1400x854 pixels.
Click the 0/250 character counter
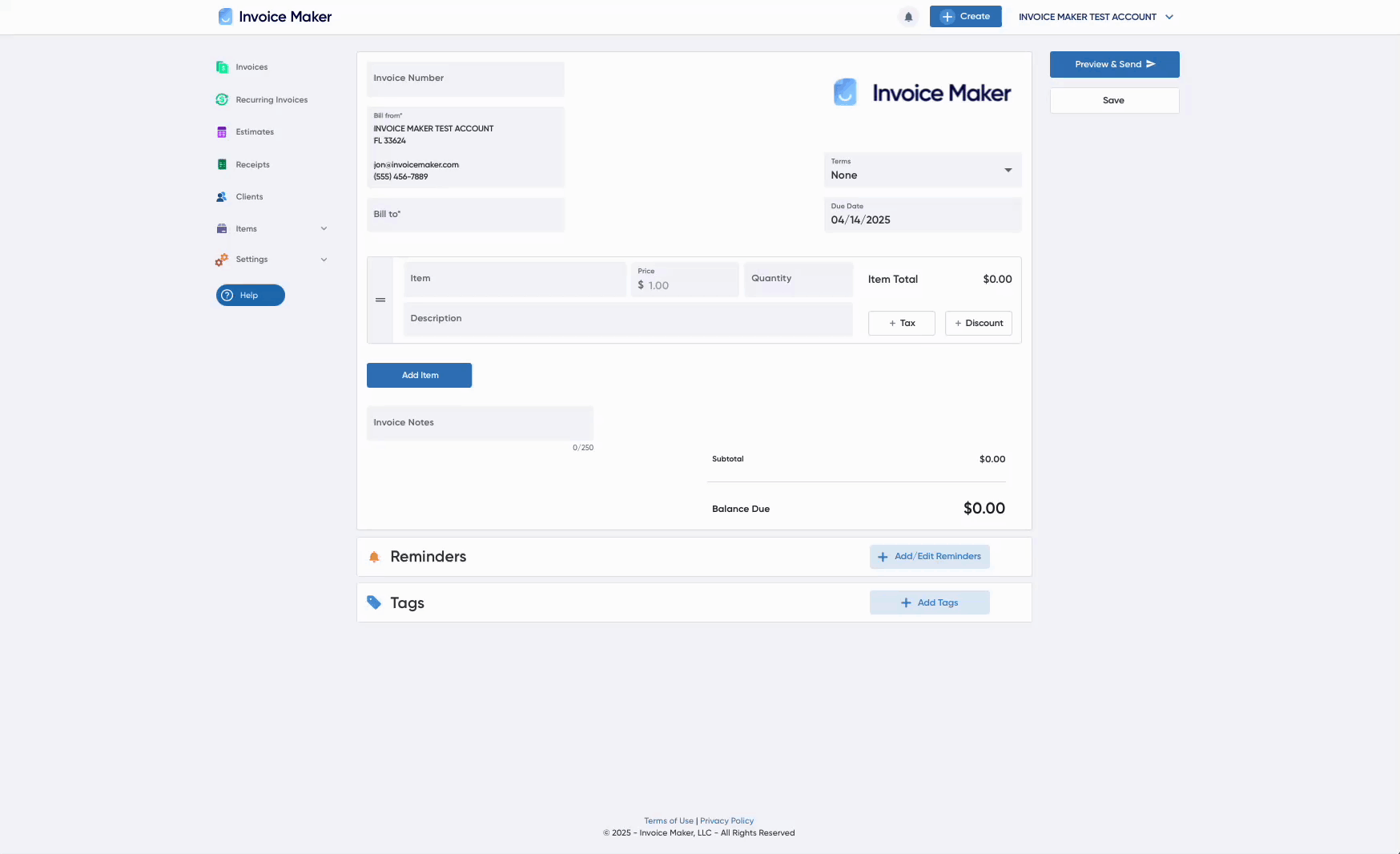click(583, 448)
